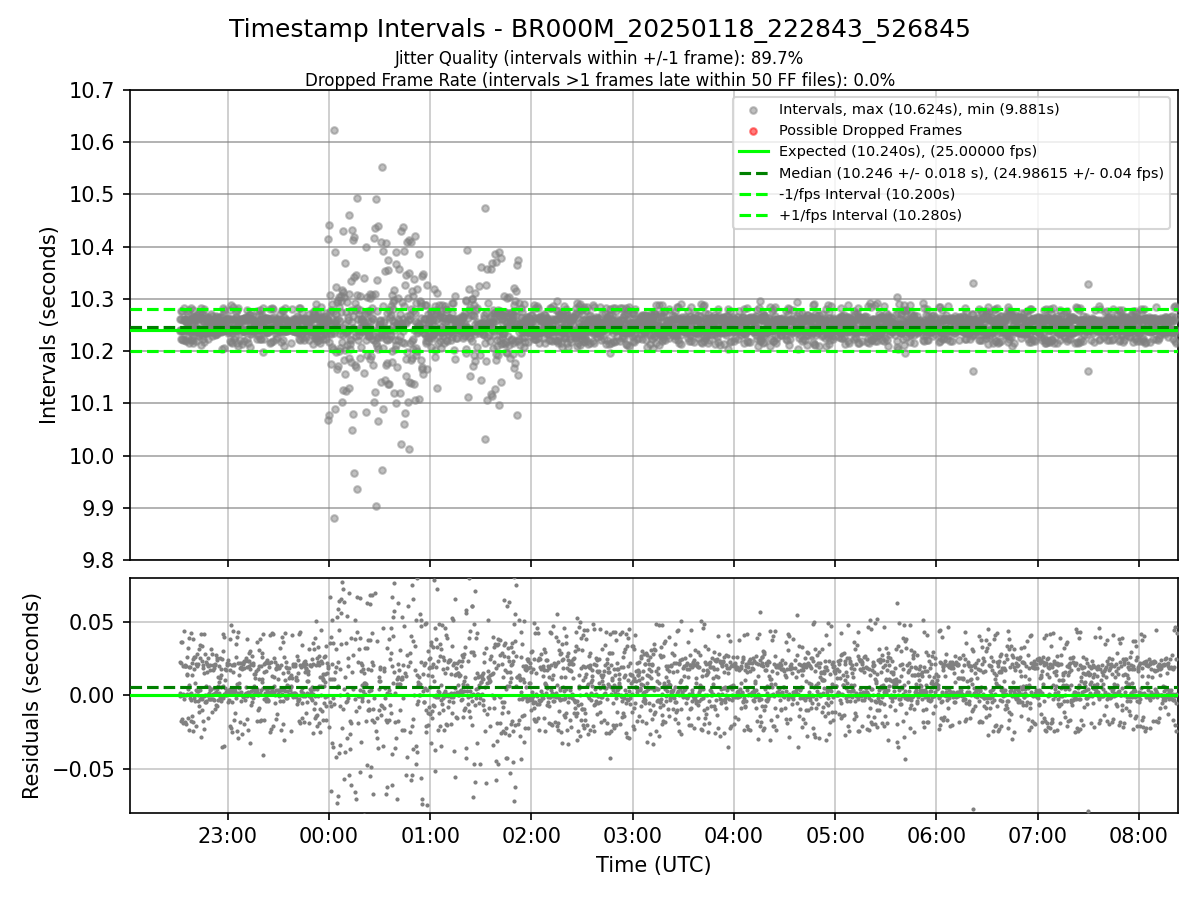The image size is (1200, 900).
Task: Select legend text Intervals, max (10.624s), min (9.881s)
Action: 919,109
